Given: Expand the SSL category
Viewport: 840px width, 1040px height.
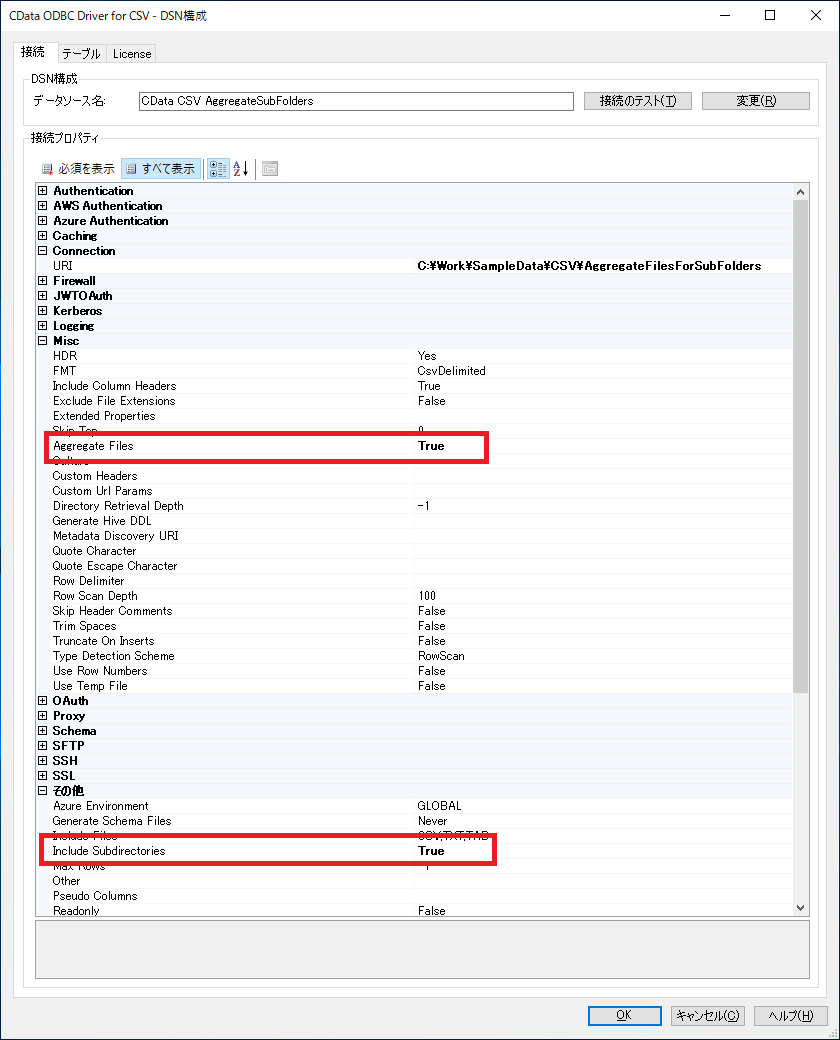Looking at the screenshot, I should pyautogui.click(x=42, y=775).
